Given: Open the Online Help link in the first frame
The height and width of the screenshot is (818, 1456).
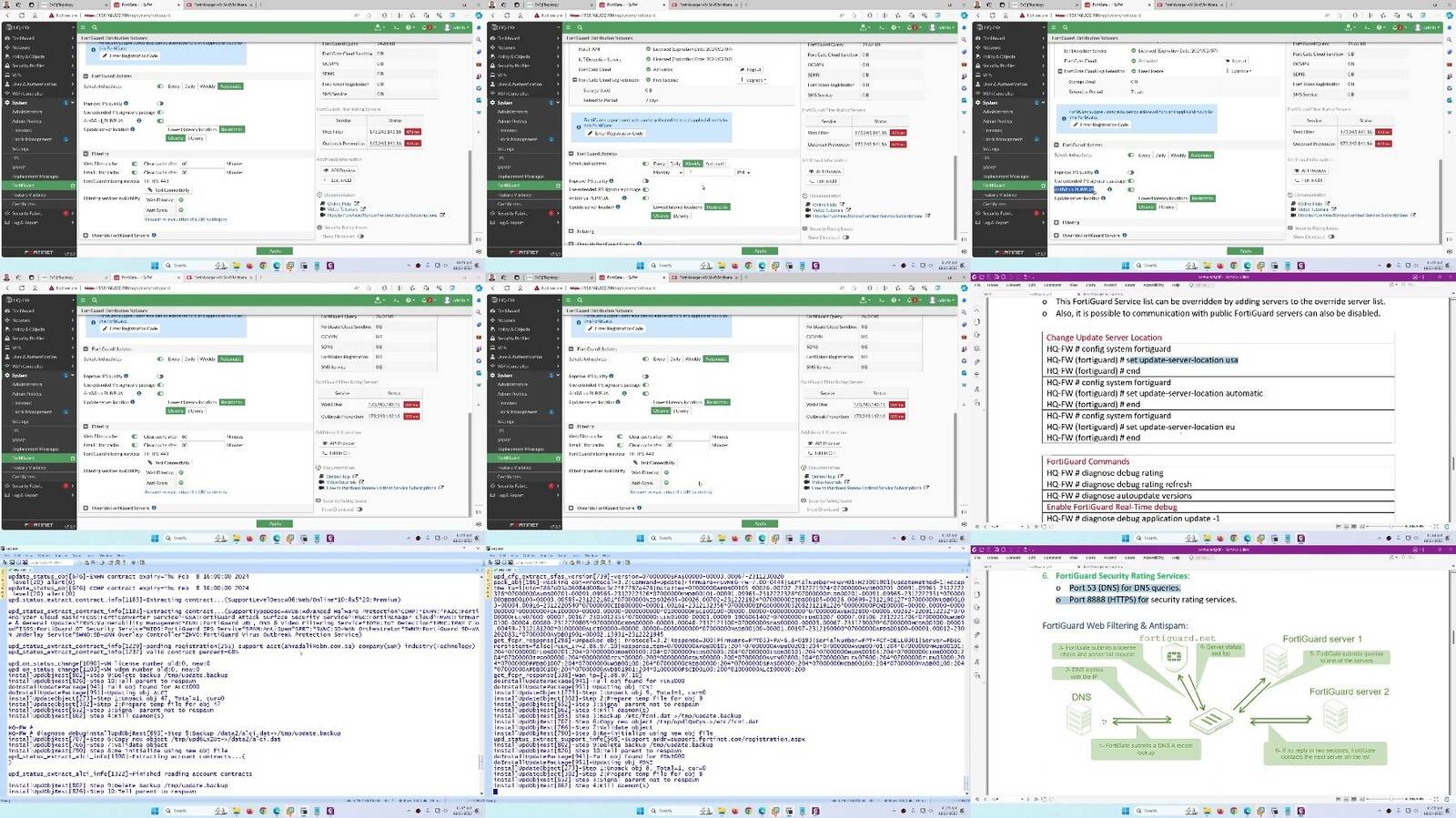Looking at the screenshot, I should click(x=339, y=204).
